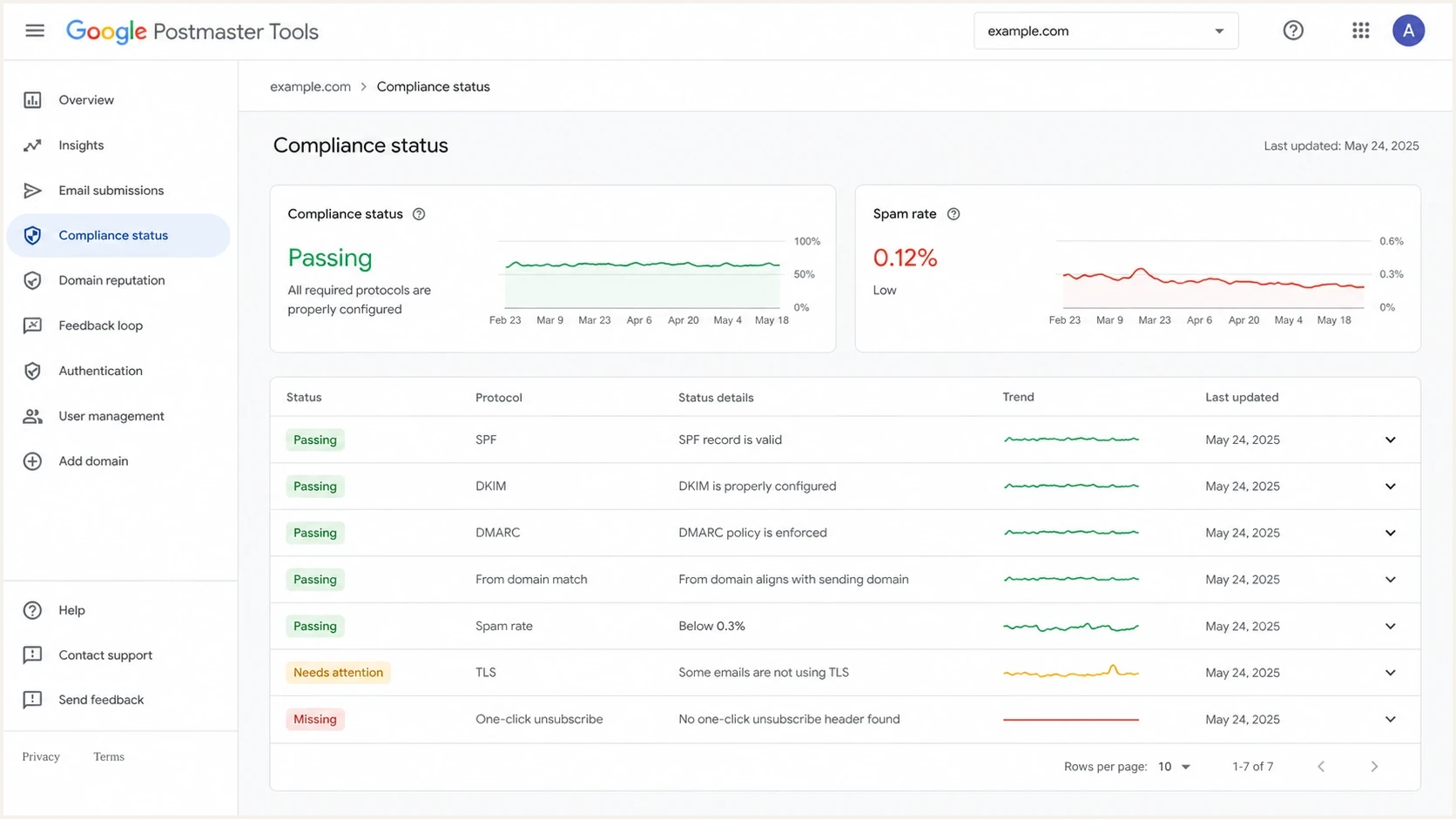The image size is (1456, 819).
Task: Click 'Some emails are not using TLS'
Action: [764, 673]
